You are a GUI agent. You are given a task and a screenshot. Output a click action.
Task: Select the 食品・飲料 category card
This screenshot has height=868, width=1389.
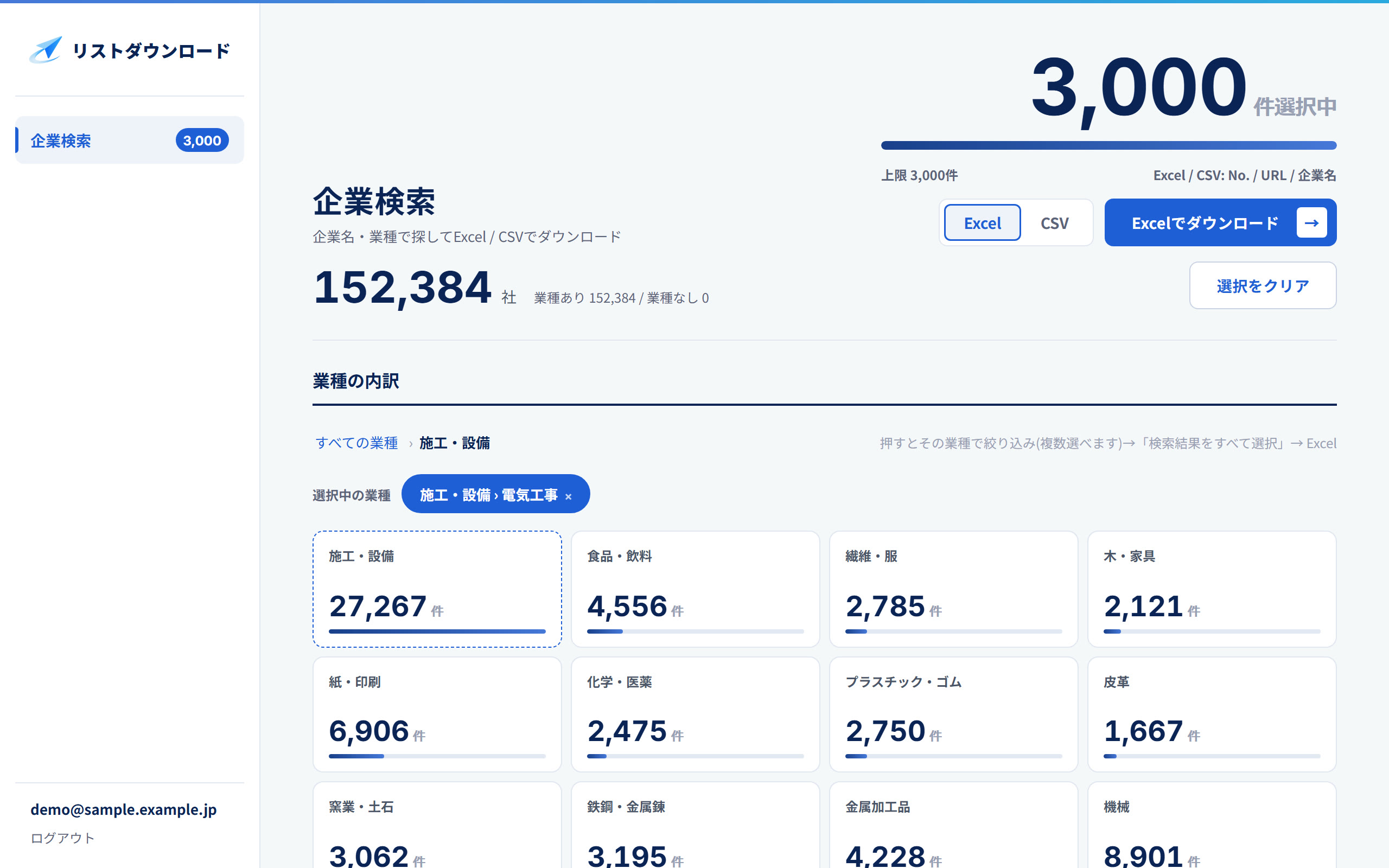(695, 589)
